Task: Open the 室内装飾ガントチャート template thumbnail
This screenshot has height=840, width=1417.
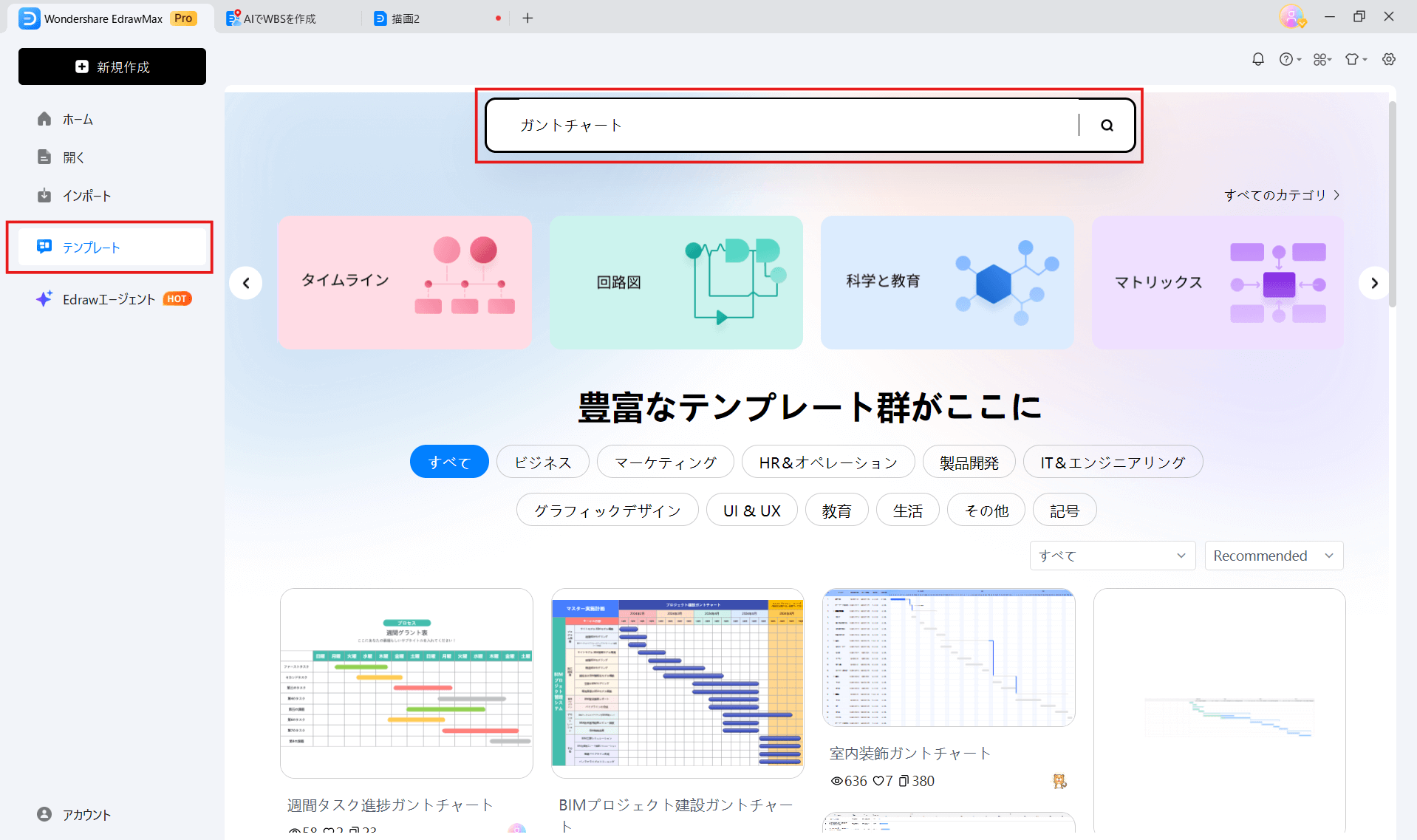Action: tap(949, 657)
